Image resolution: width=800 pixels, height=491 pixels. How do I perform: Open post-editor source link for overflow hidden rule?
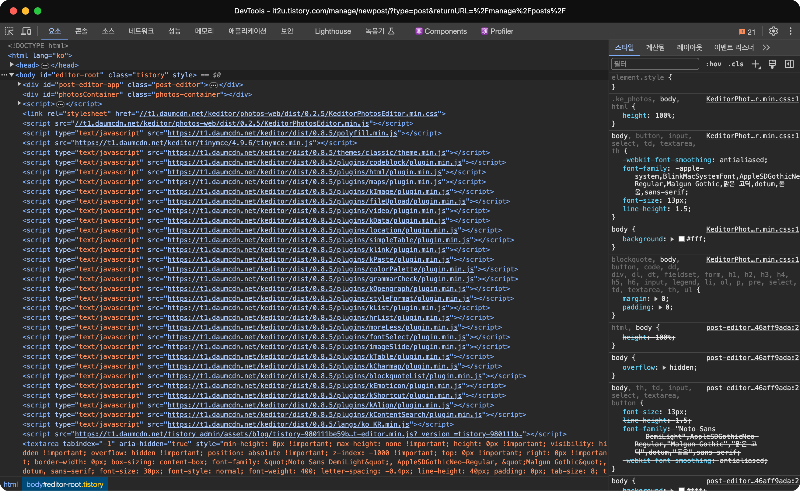pos(752,358)
